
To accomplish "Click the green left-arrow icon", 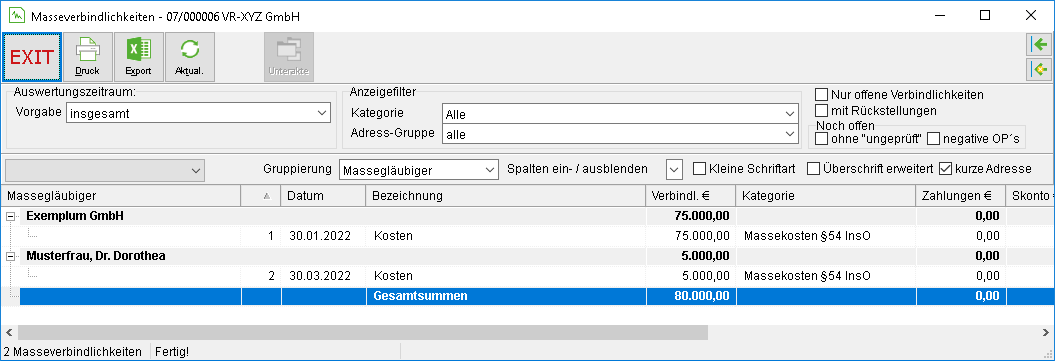I will [x=1040, y=45].
